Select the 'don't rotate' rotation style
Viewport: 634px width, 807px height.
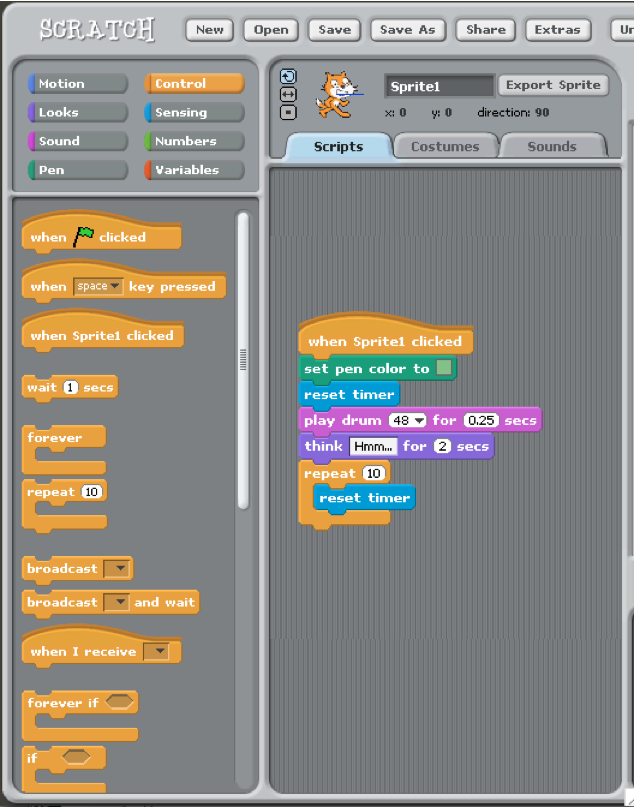pyautogui.click(x=288, y=112)
